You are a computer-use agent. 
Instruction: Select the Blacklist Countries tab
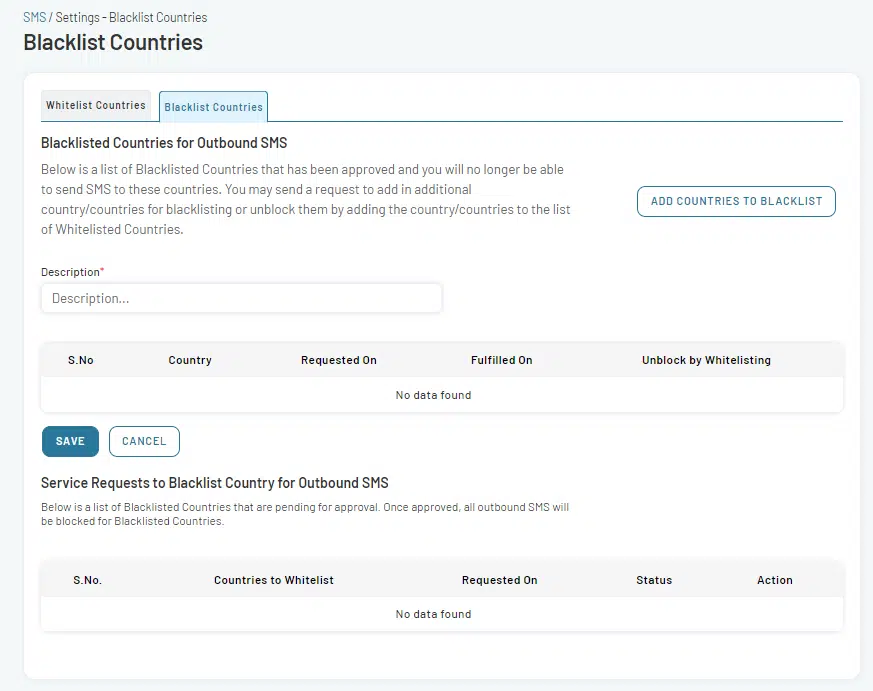pos(213,106)
